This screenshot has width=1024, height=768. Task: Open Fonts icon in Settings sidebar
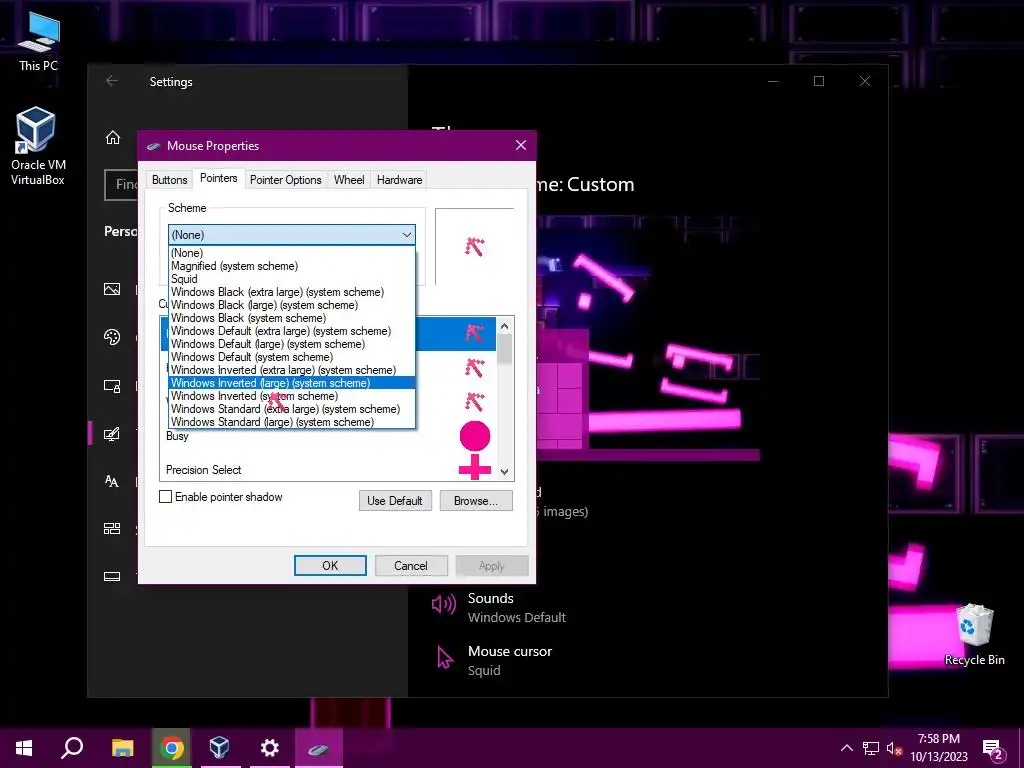(112, 481)
